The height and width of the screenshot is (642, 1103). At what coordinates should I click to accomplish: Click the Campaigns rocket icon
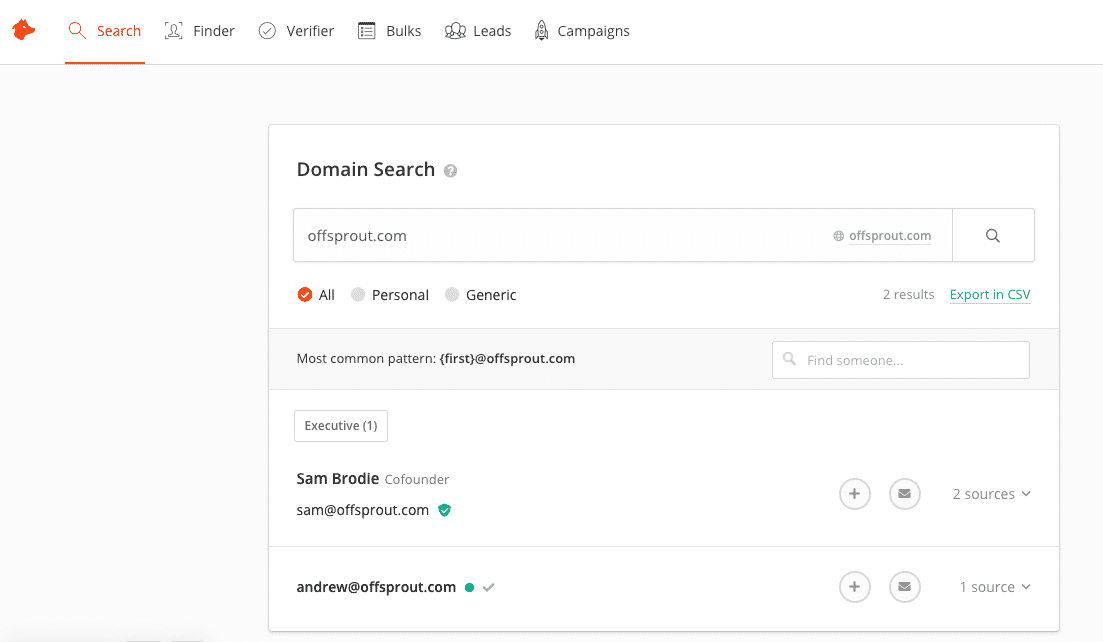click(x=541, y=30)
